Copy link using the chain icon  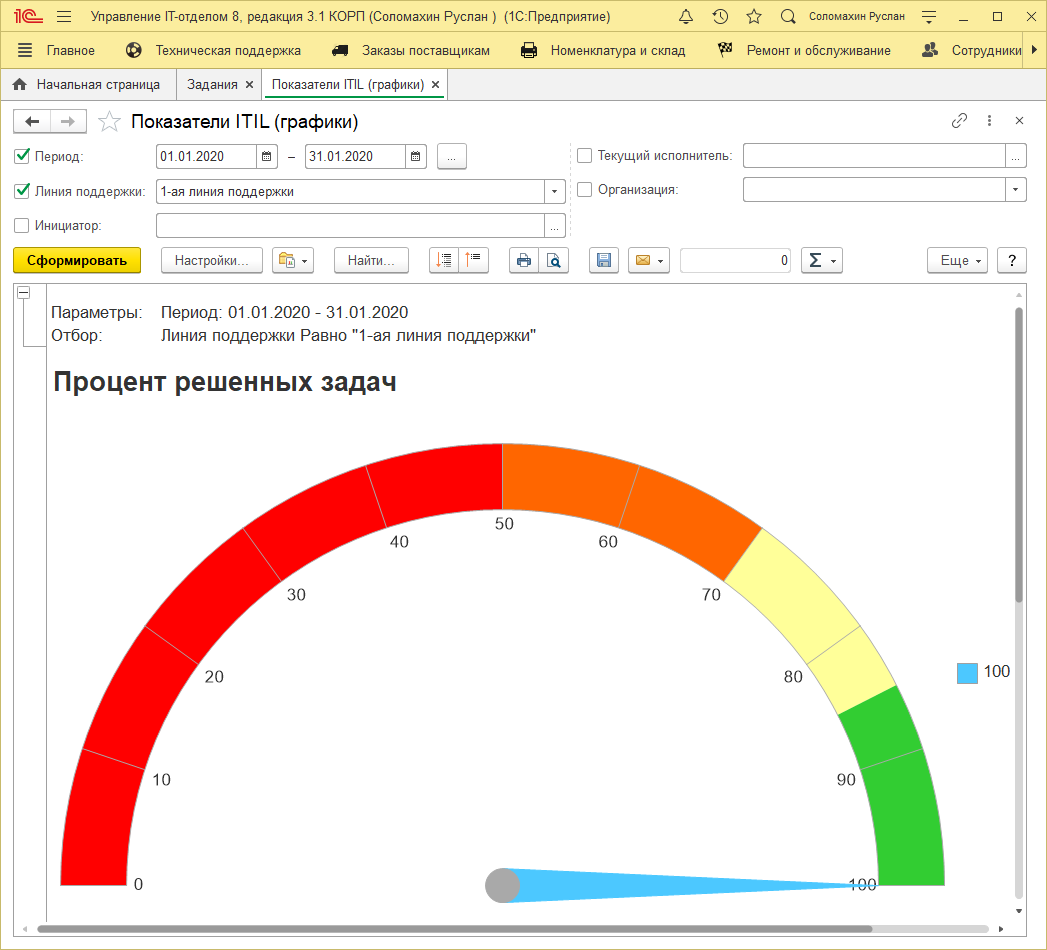point(959,121)
